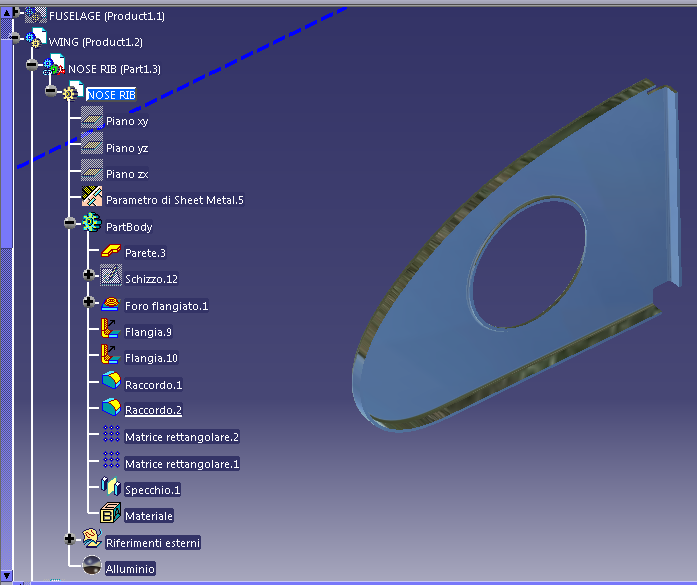This screenshot has height=585, width=697.
Task: Collapse the NOSE RIB (Part1.3) node
Action: 32,65
